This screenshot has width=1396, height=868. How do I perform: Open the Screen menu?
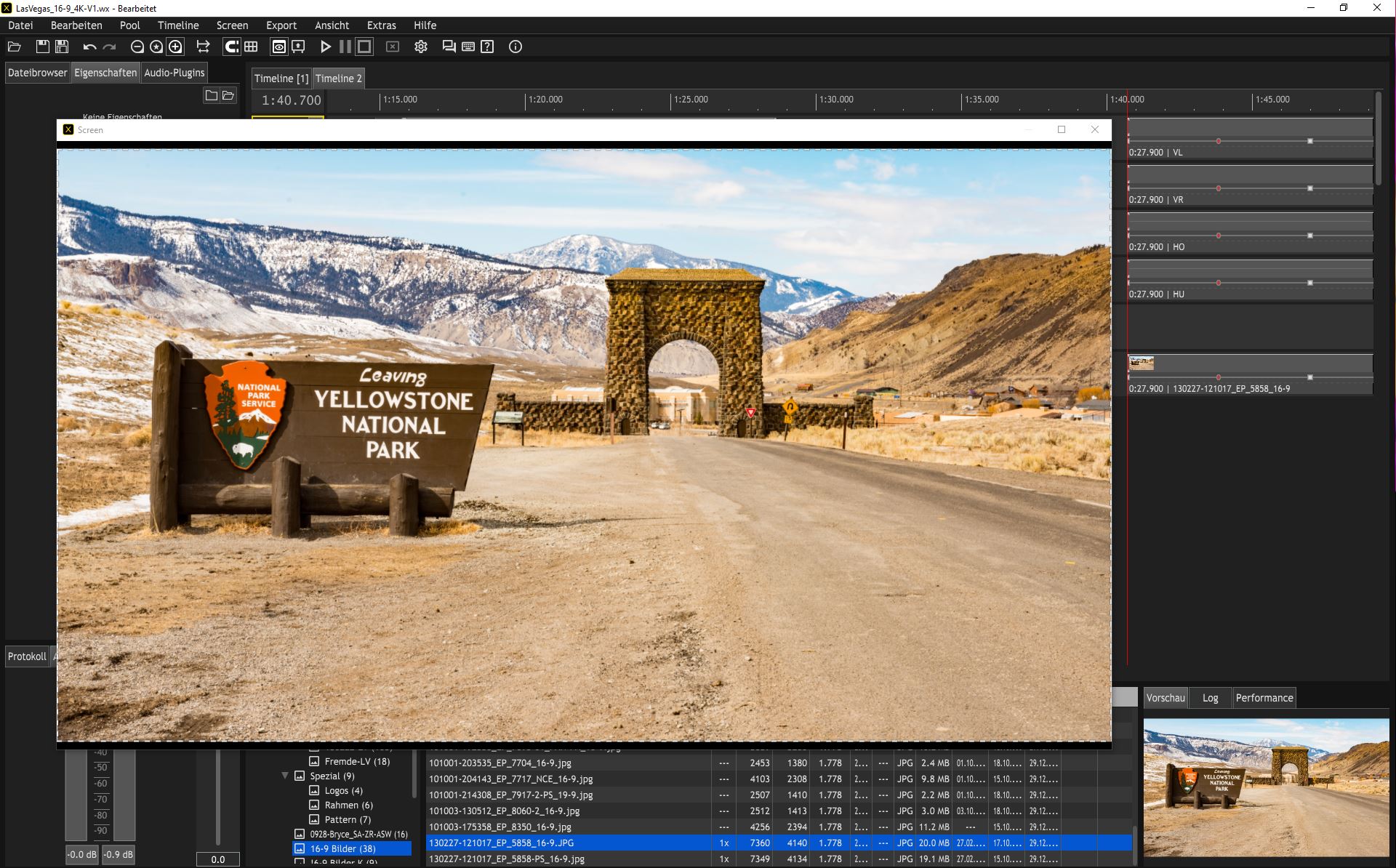[x=233, y=25]
